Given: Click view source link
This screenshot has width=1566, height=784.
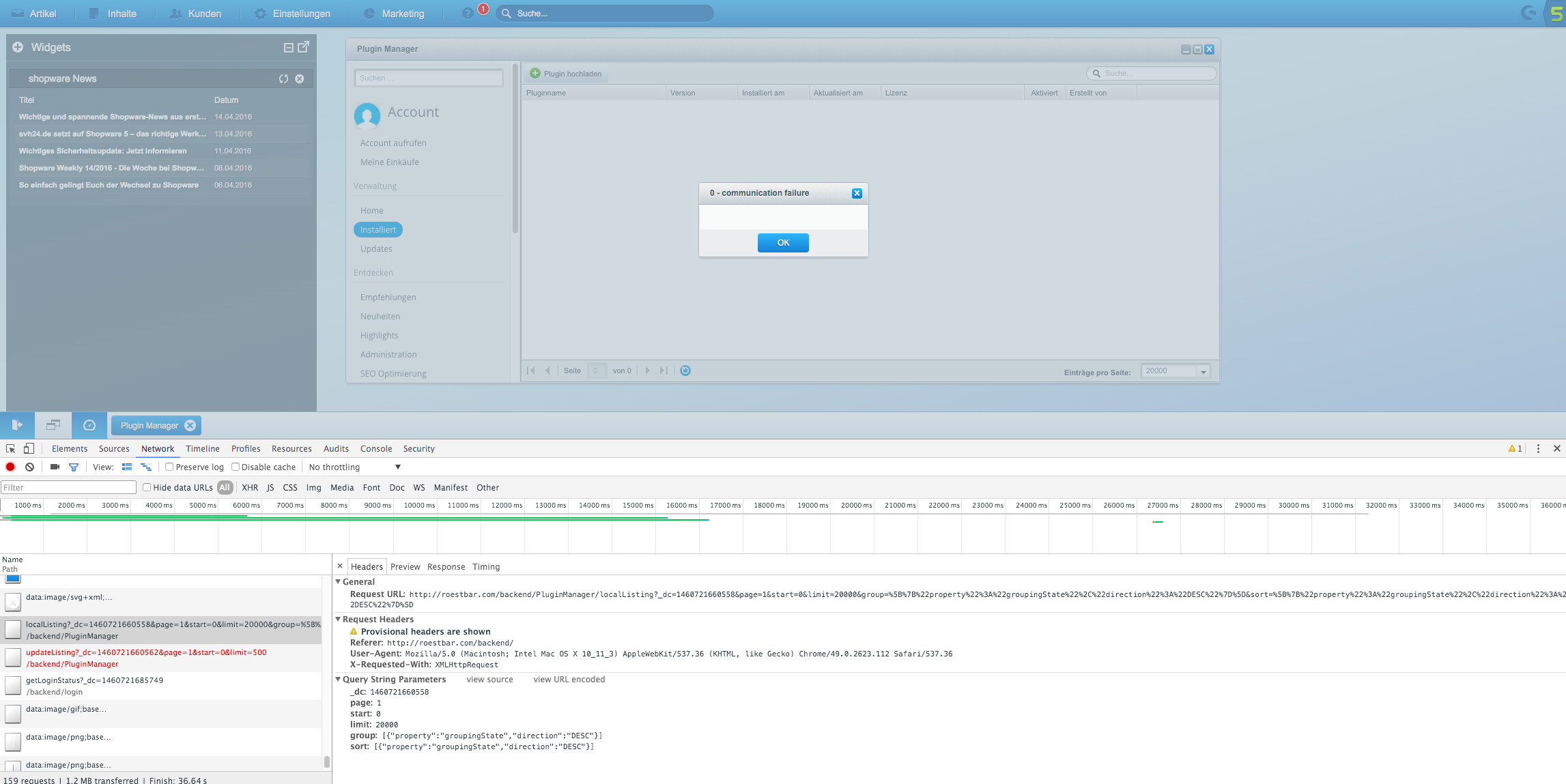Looking at the screenshot, I should tap(489, 679).
